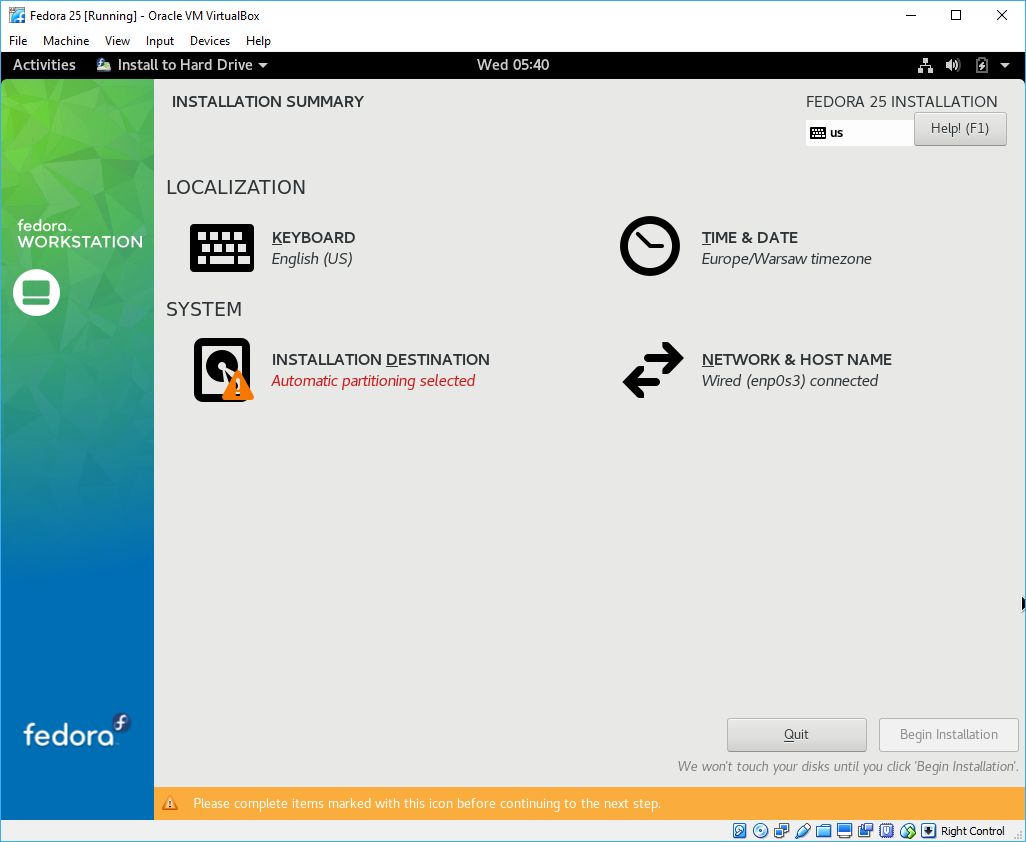Click the Help! (F1) button
This screenshot has height=842, width=1026.
pos(960,128)
